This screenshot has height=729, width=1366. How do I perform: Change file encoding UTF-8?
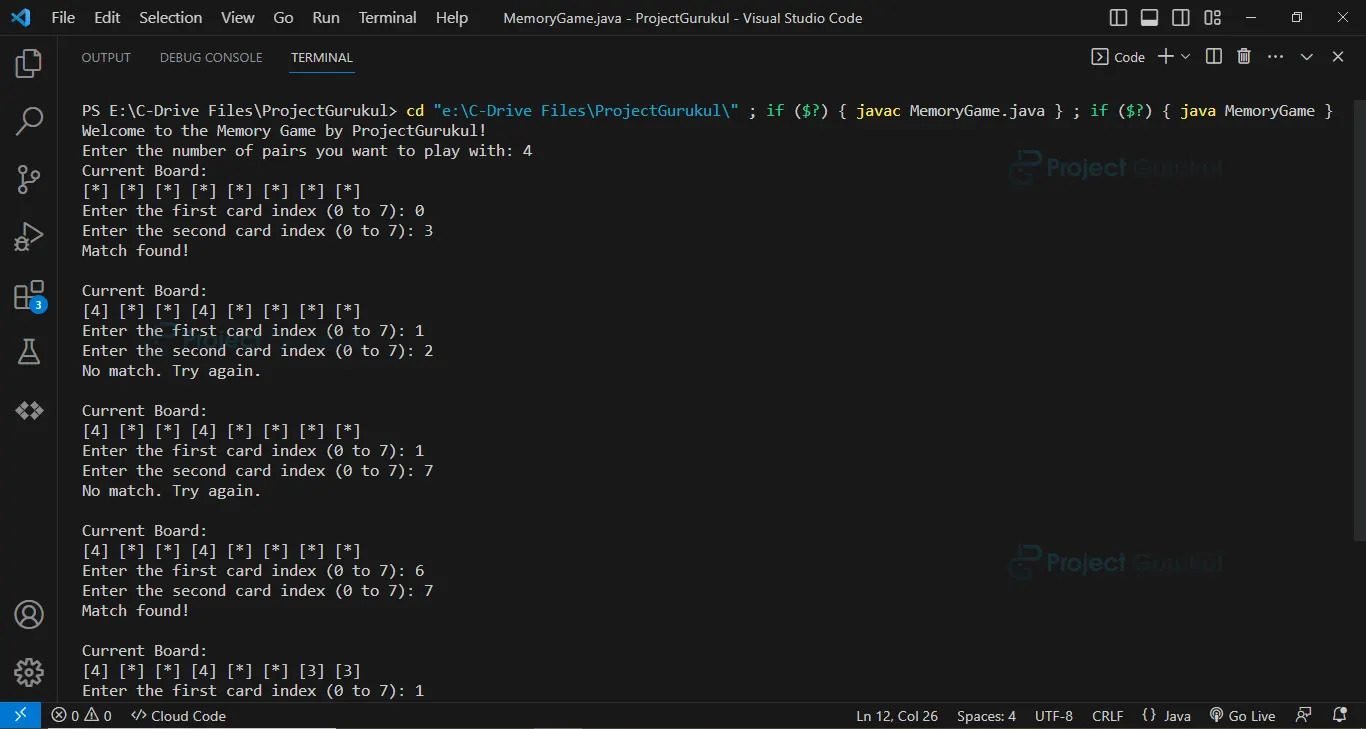tap(1054, 716)
